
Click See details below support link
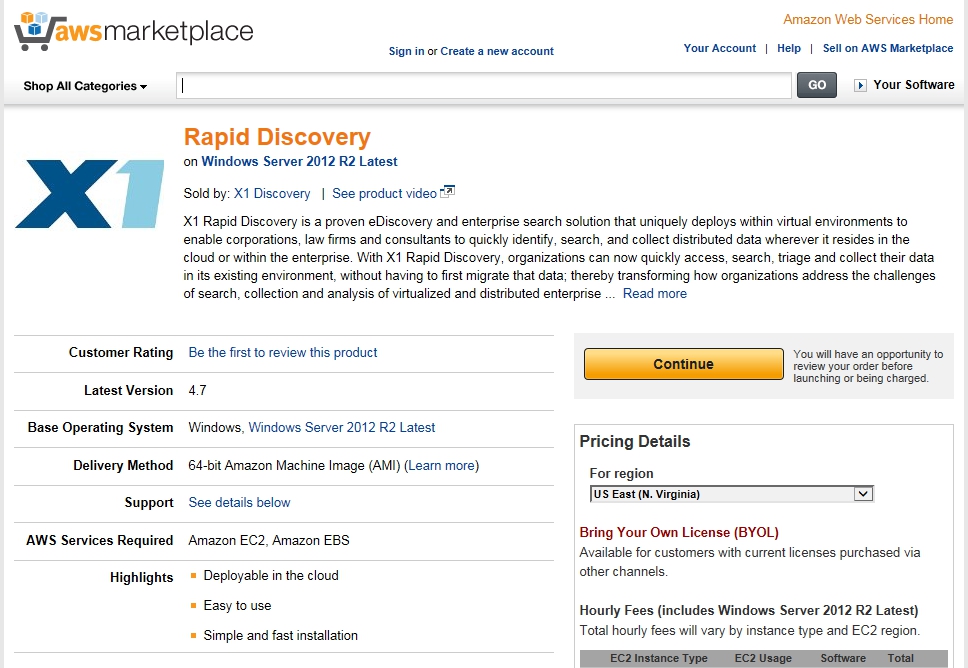(x=239, y=503)
